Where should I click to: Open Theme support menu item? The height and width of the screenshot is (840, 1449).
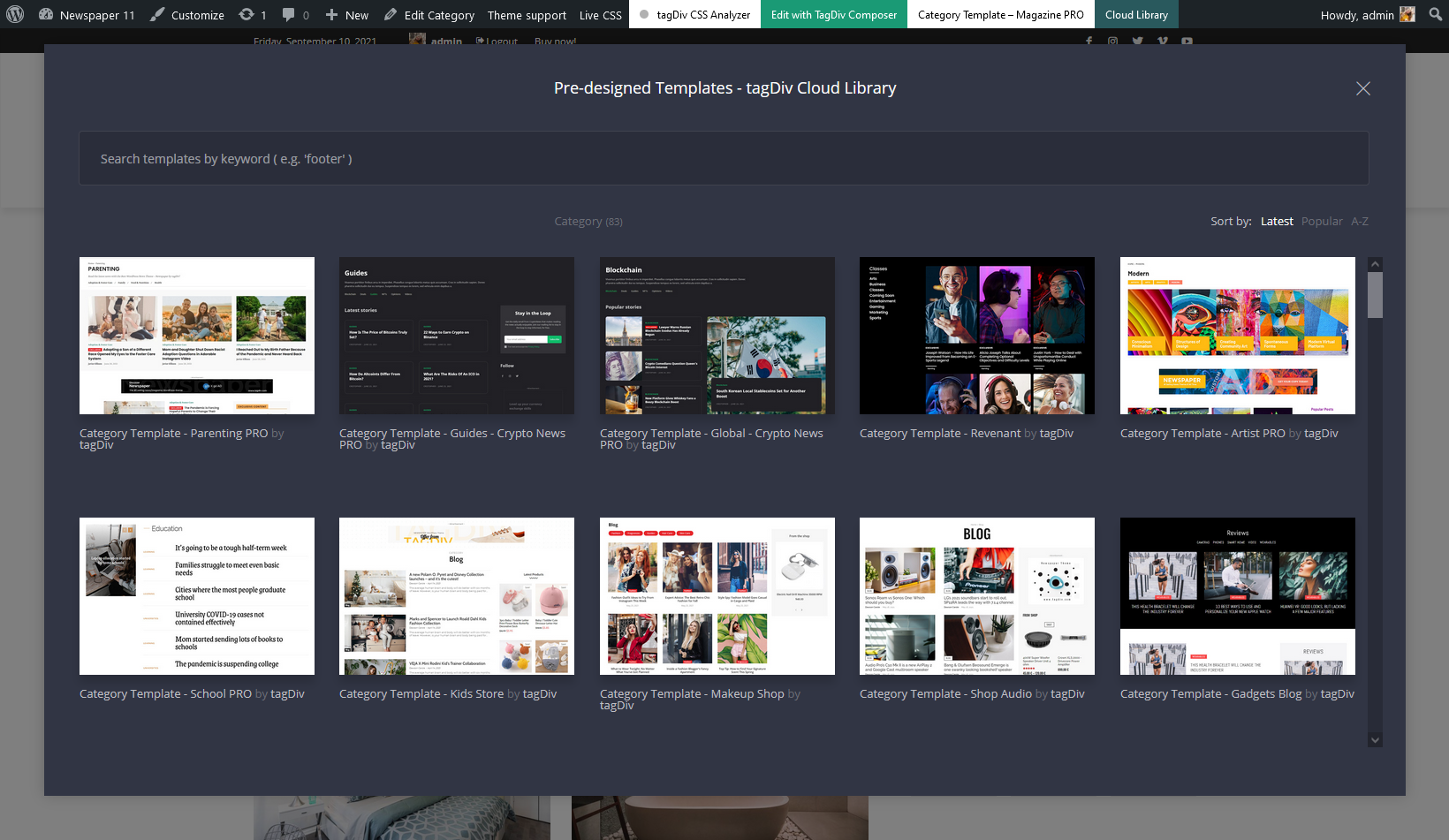[x=527, y=14]
